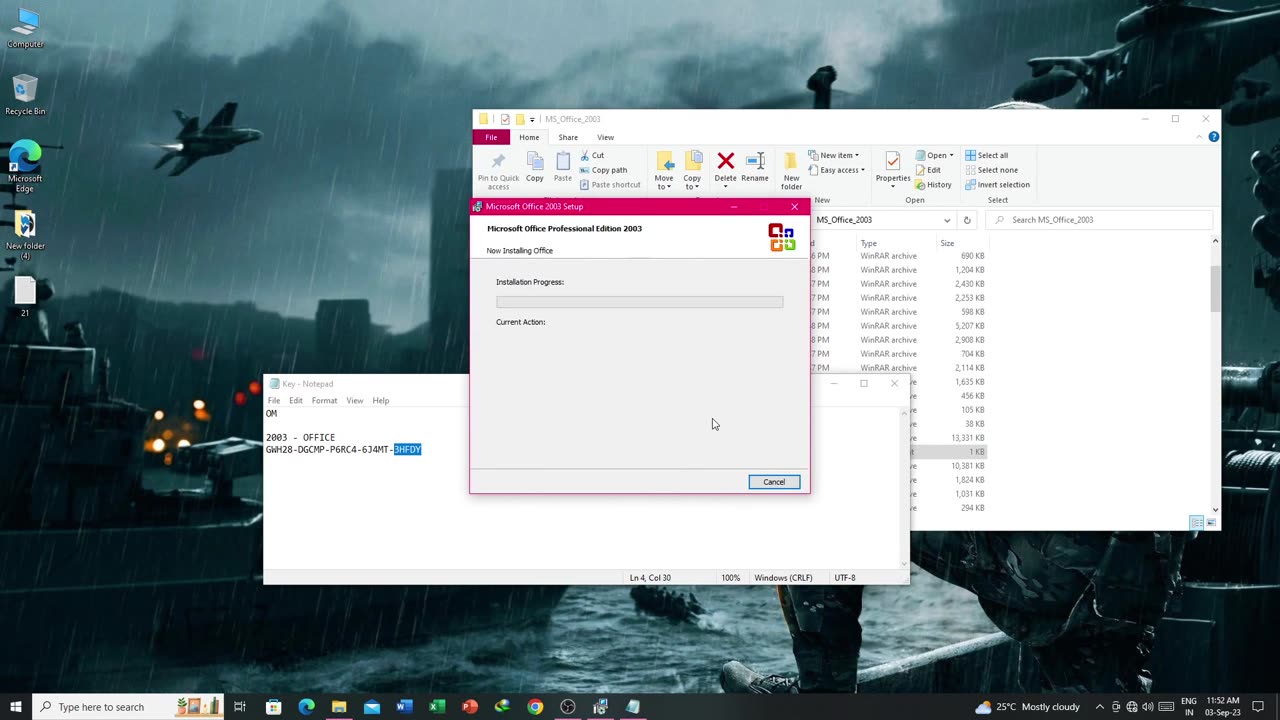Click Select all in the Explorer ribbon
The image size is (1280, 720).
click(x=986, y=155)
